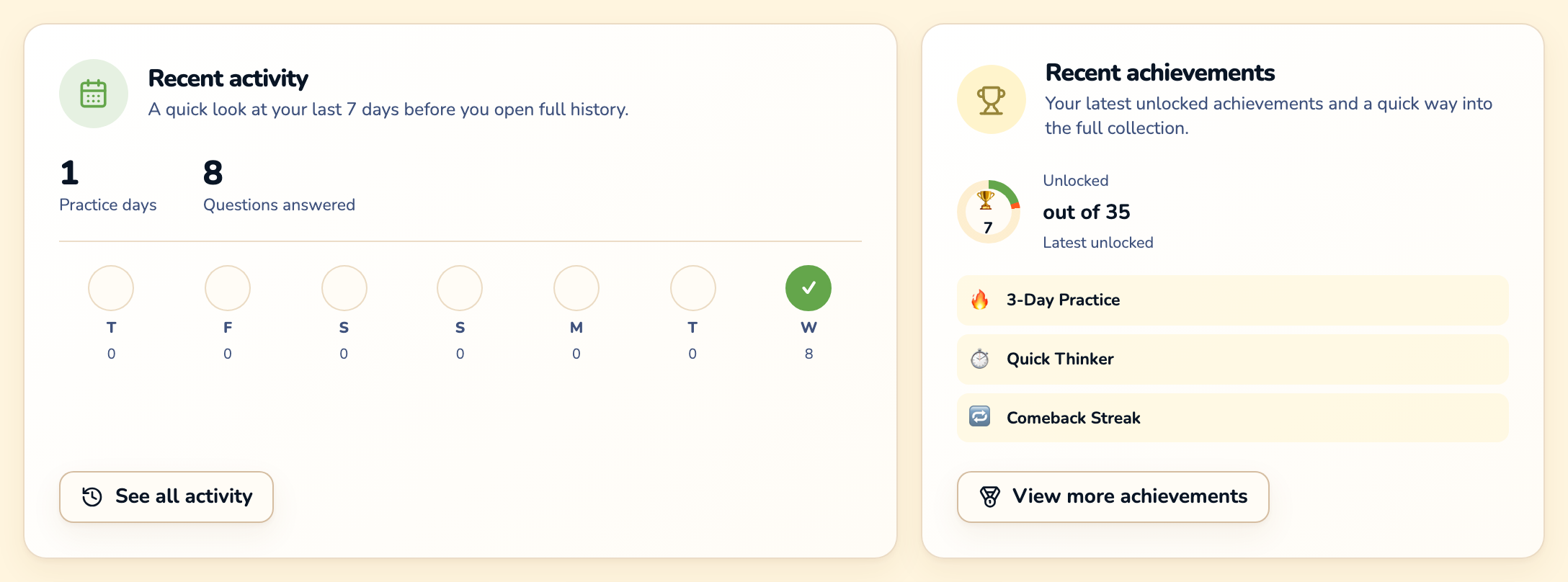Click the Questions answered count of 8

pyautogui.click(x=213, y=173)
